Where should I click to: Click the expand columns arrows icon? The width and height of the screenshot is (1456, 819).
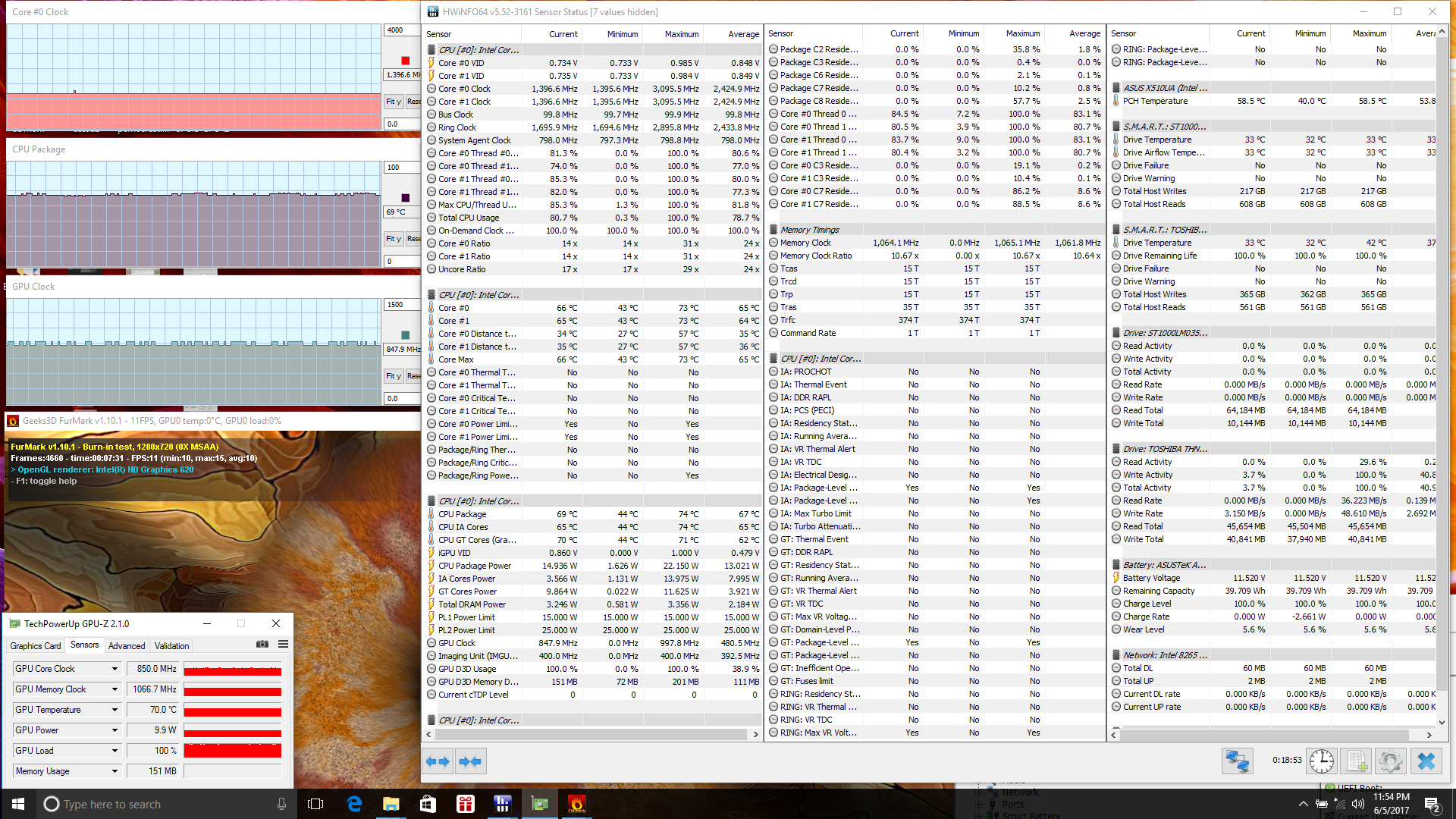point(438,761)
